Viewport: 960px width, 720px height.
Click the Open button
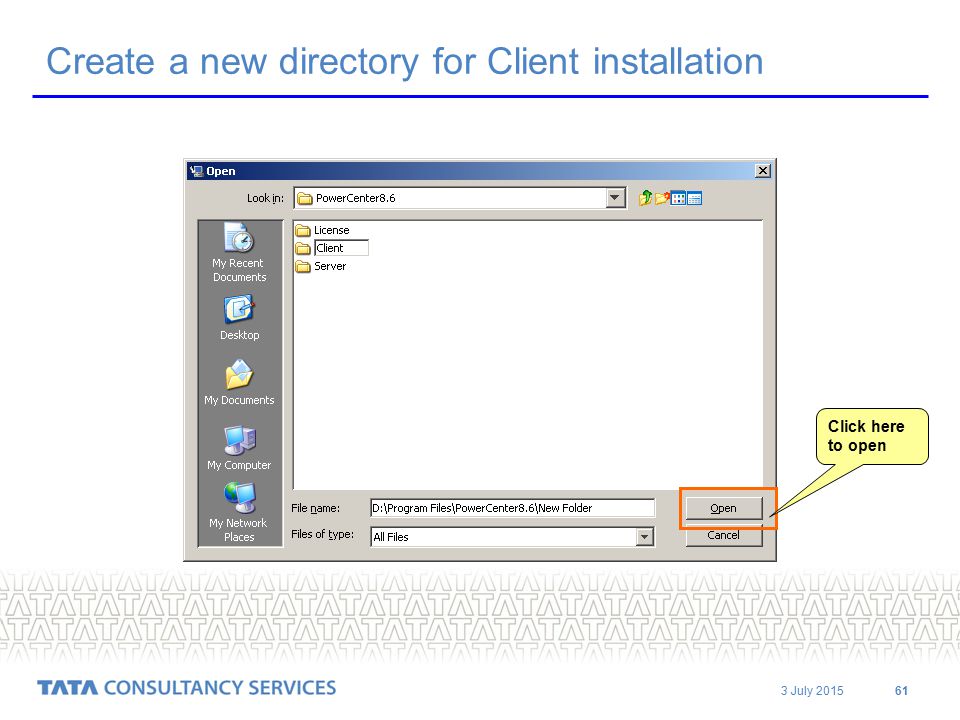(724, 508)
